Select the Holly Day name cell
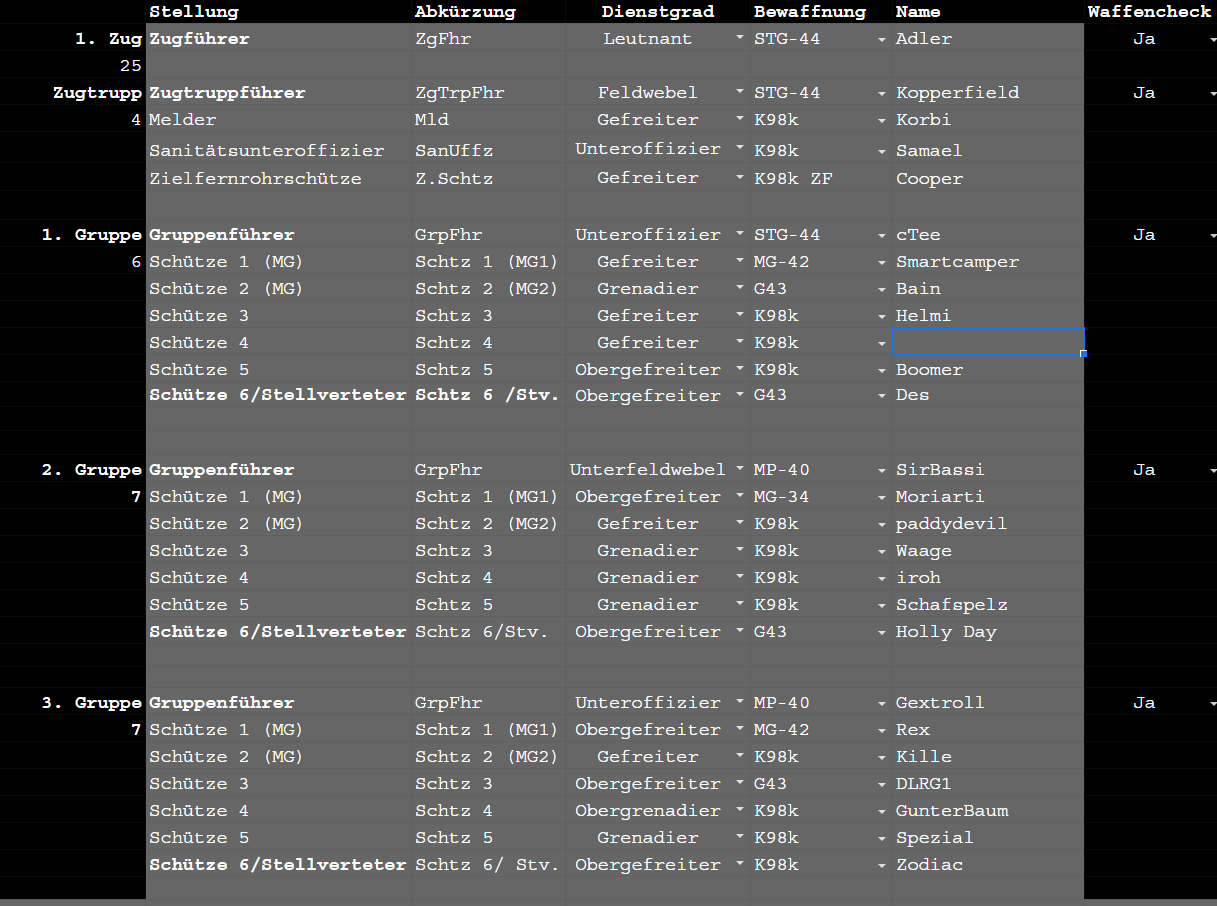Image resolution: width=1217 pixels, height=906 pixels. pos(987,632)
